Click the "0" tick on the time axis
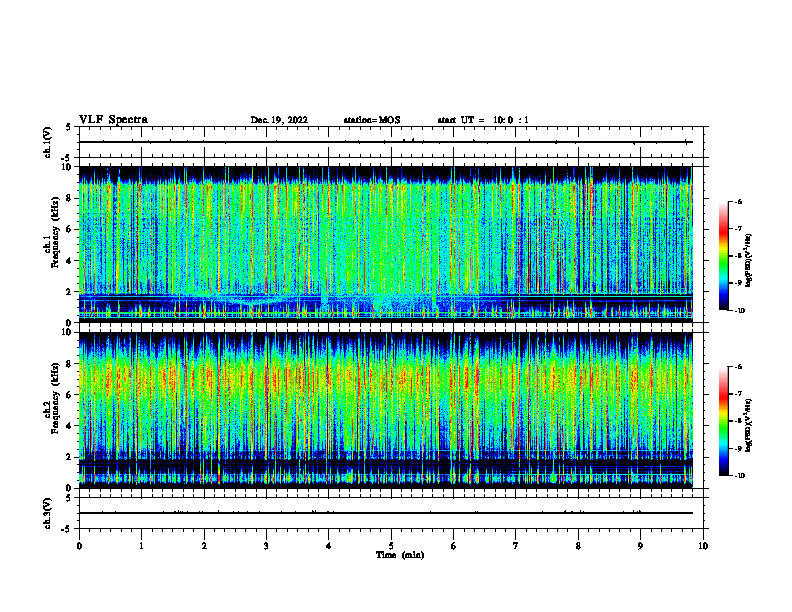 [x=79, y=546]
